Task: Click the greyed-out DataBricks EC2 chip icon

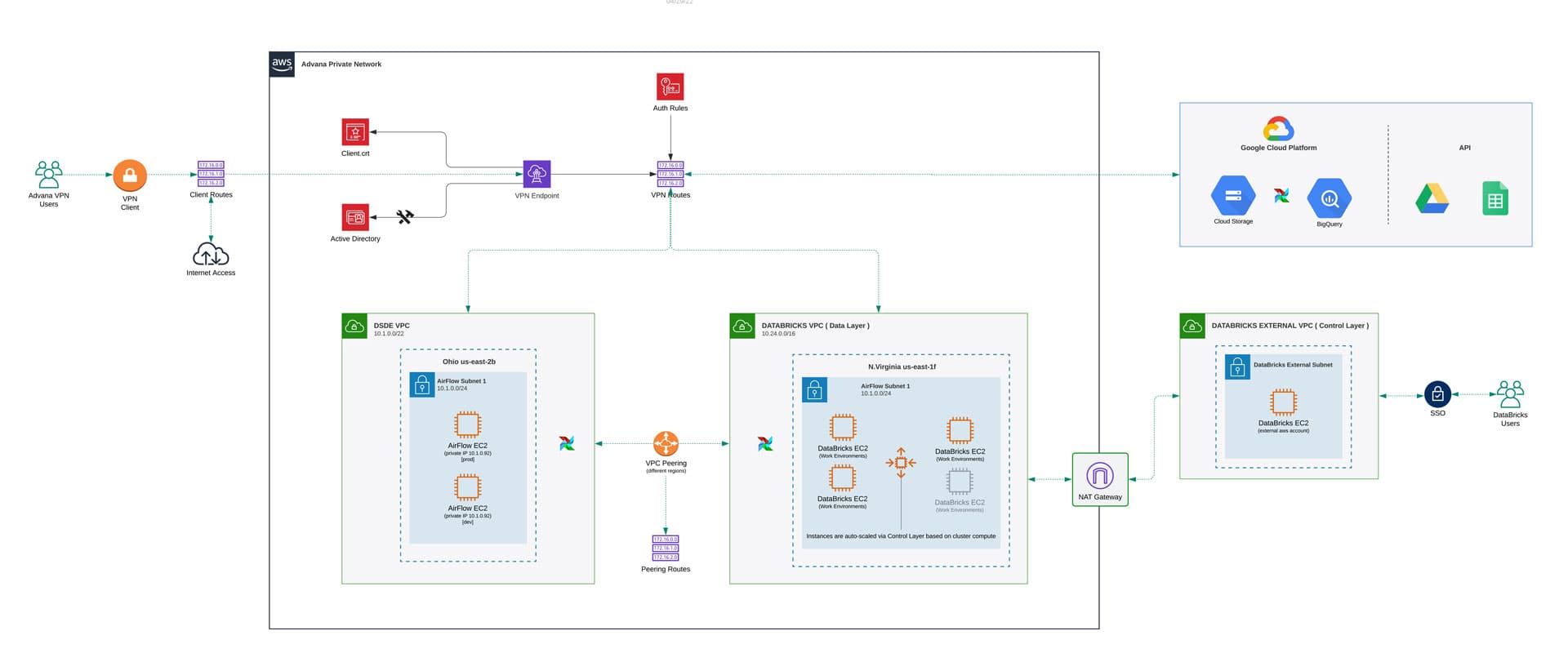Action: pos(960,482)
